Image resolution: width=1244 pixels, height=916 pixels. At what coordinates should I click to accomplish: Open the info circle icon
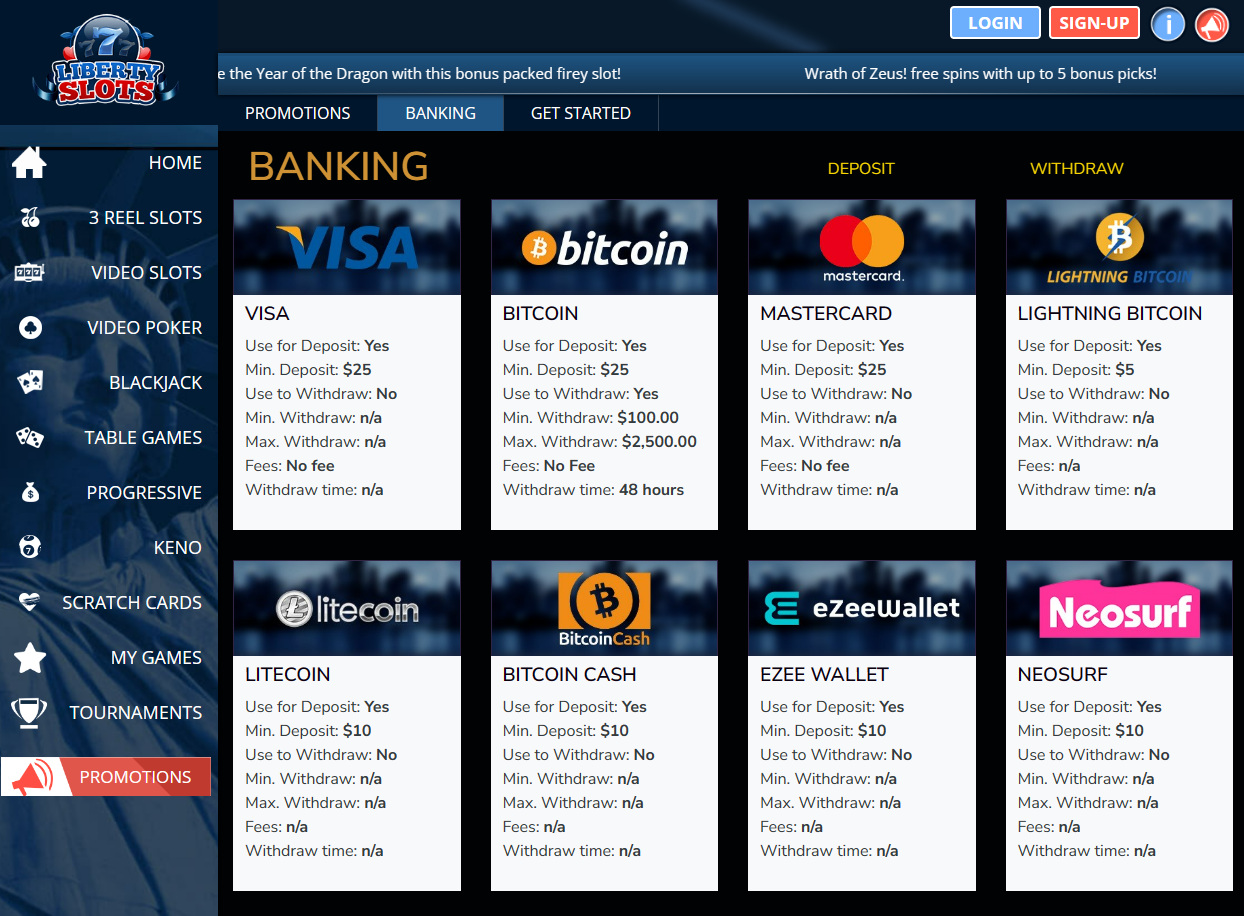(x=1167, y=24)
